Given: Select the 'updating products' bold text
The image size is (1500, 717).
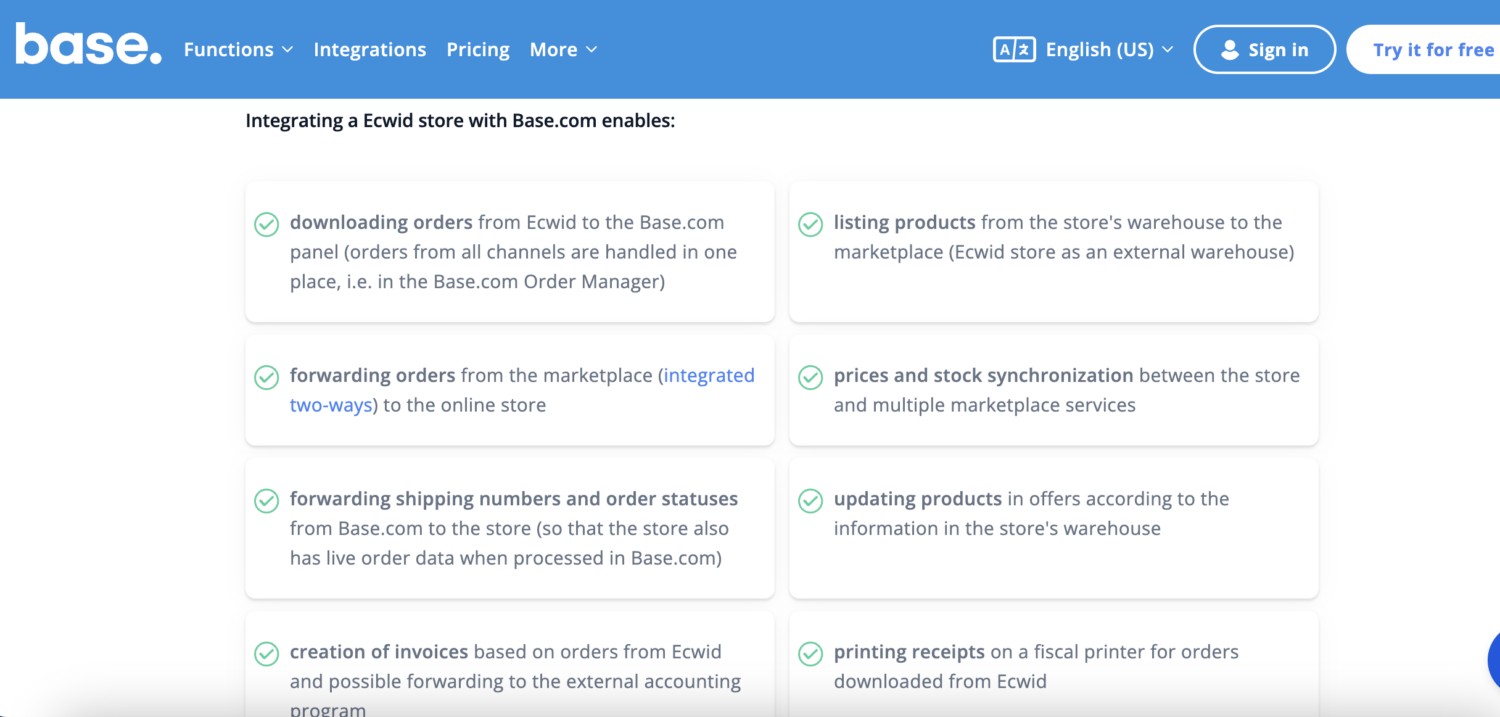Looking at the screenshot, I should tap(918, 499).
